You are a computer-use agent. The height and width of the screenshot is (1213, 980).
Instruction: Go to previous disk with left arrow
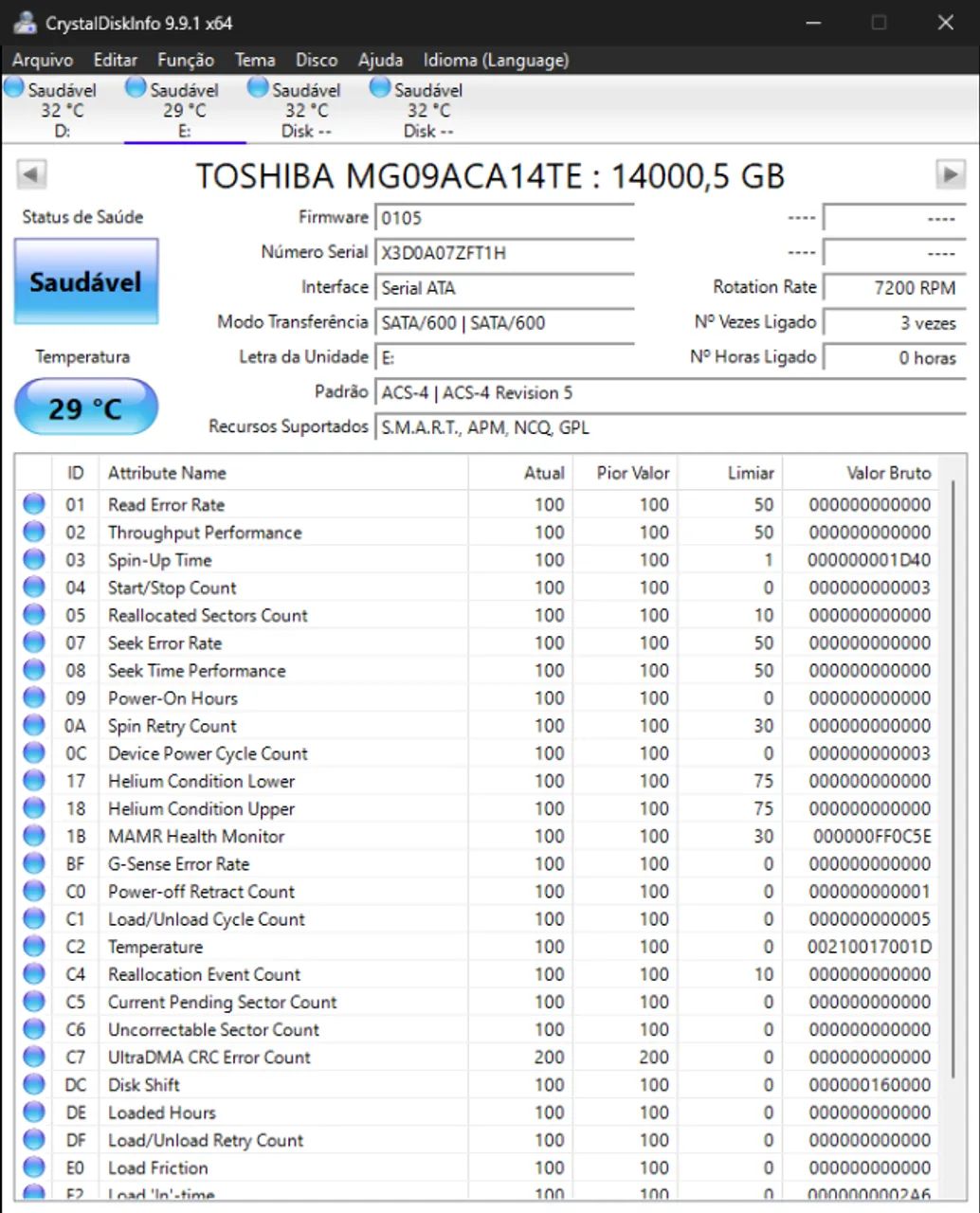pyautogui.click(x=31, y=174)
